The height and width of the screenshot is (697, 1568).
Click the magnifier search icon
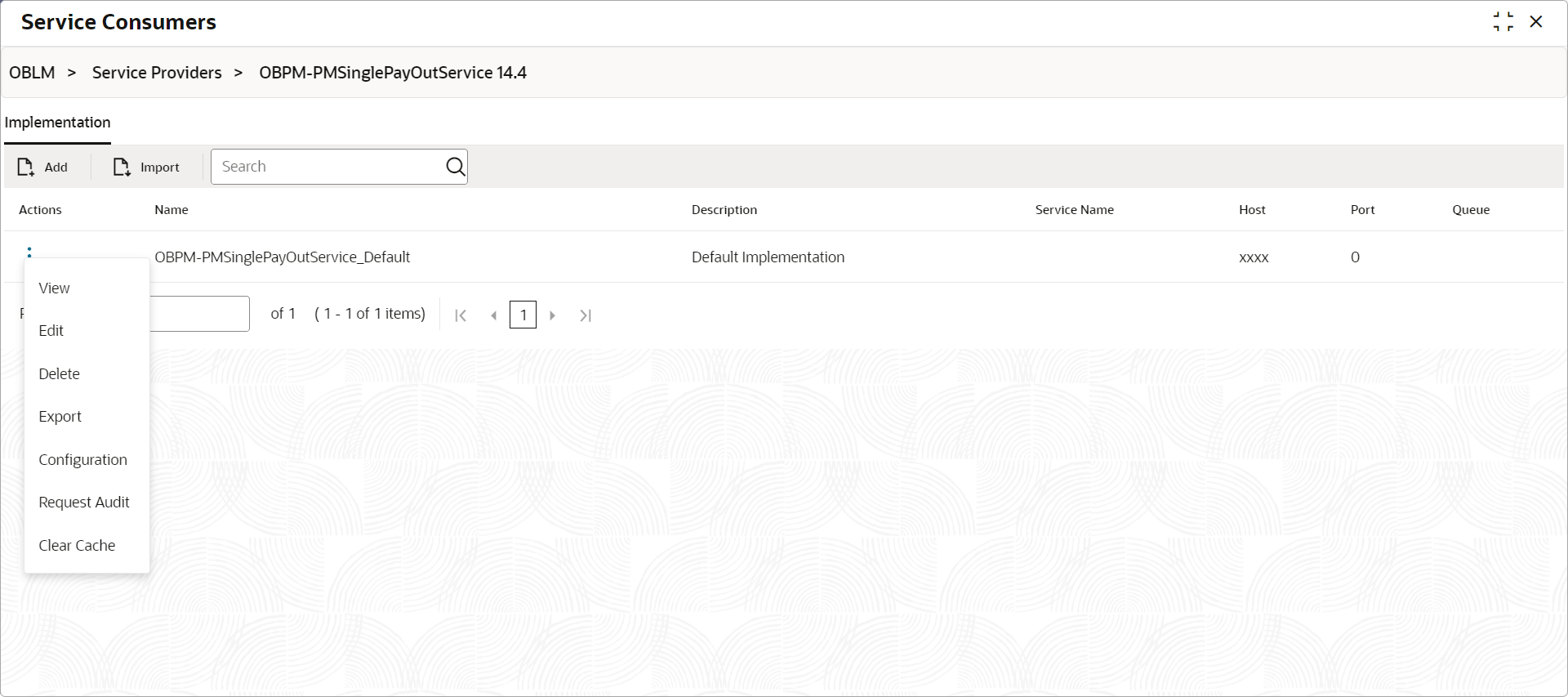coord(455,167)
